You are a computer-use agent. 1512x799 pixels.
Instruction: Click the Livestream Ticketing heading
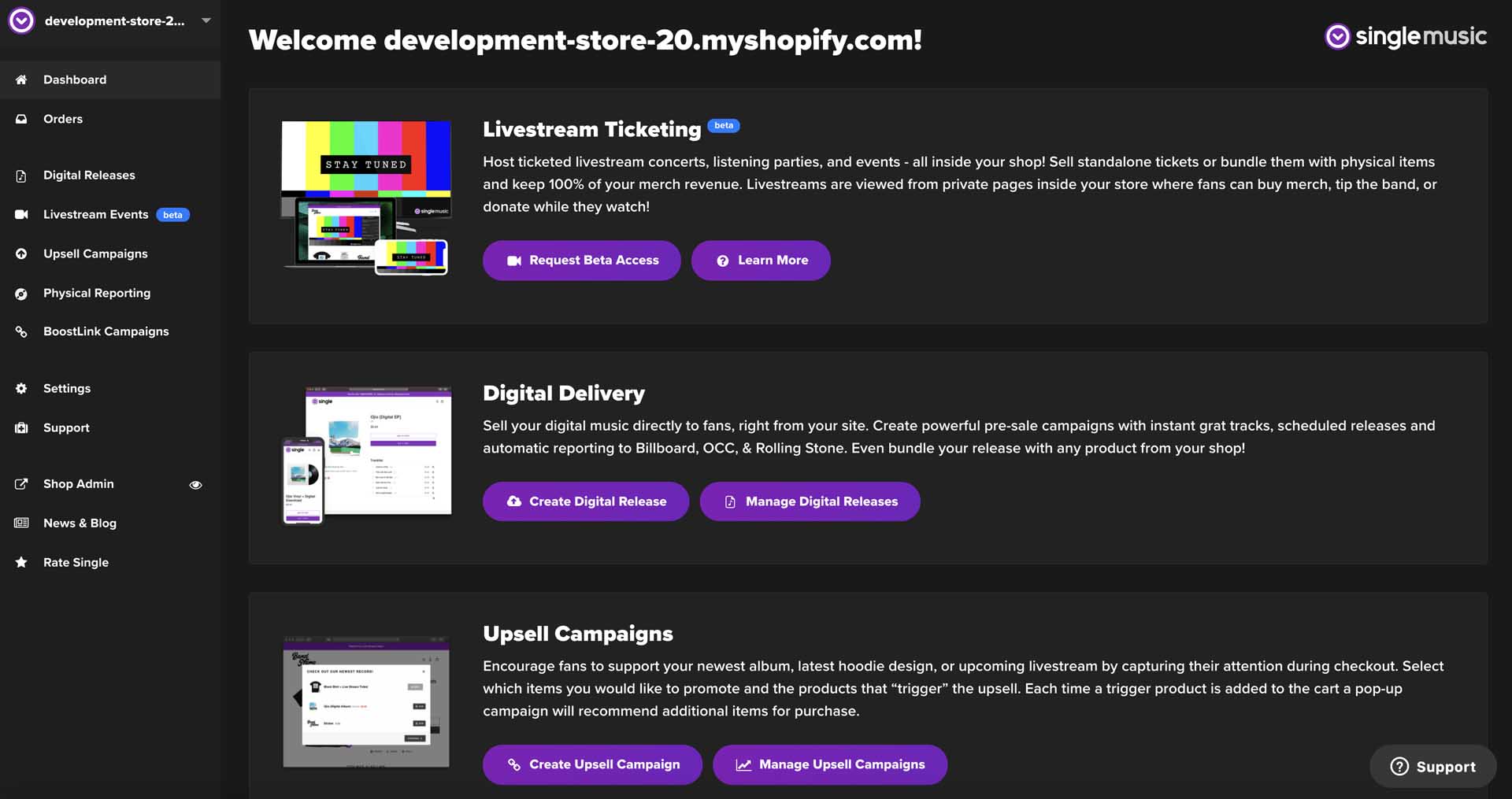pos(592,129)
